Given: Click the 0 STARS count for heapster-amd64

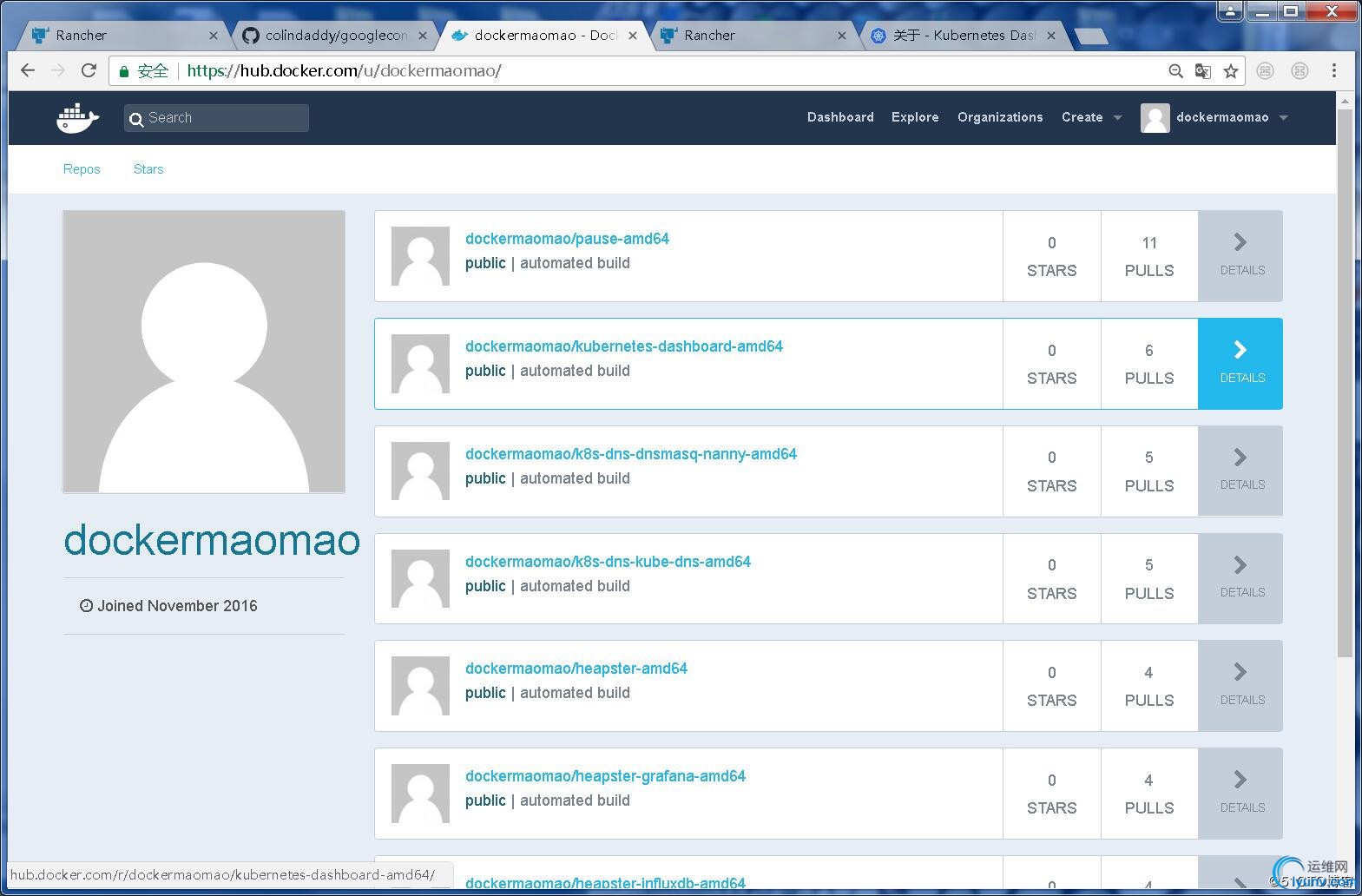Looking at the screenshot, I should 1052,686.
